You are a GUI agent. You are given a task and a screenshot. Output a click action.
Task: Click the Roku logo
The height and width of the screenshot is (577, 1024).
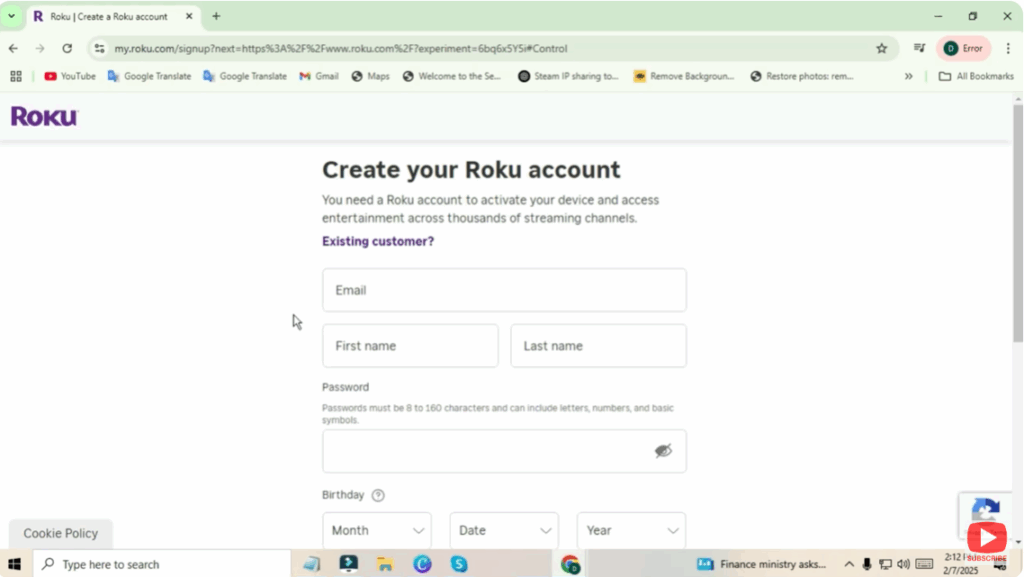42,116
